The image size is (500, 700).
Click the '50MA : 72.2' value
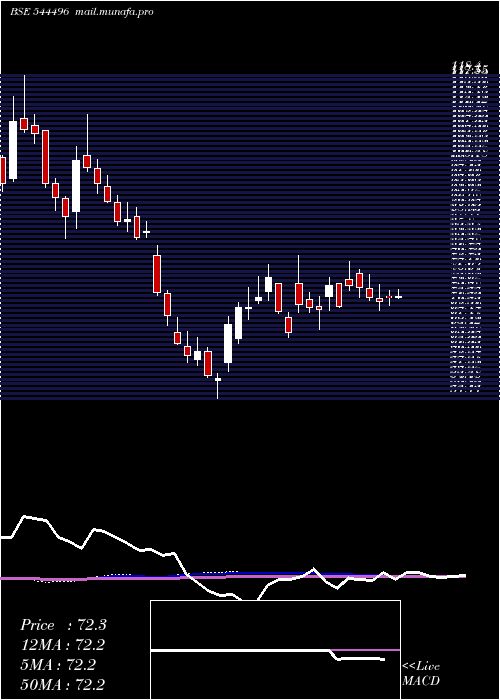[x=63, y=684]
